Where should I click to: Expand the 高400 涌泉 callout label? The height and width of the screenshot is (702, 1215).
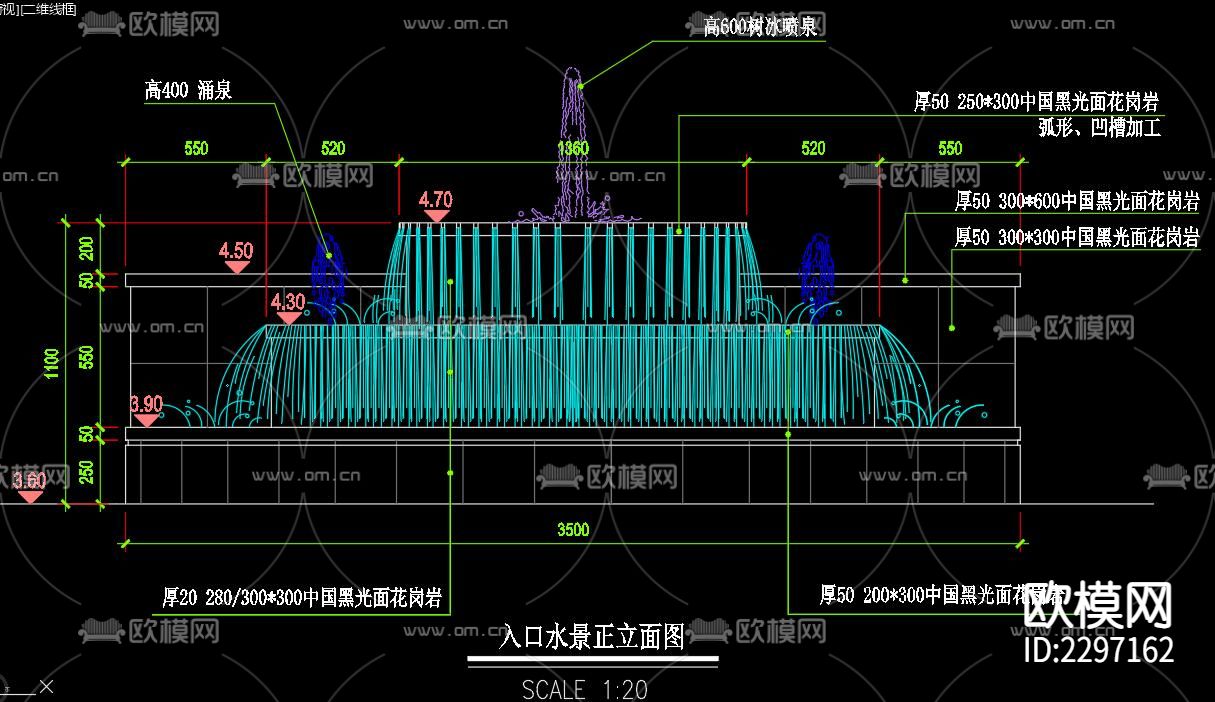pos(187,88)
